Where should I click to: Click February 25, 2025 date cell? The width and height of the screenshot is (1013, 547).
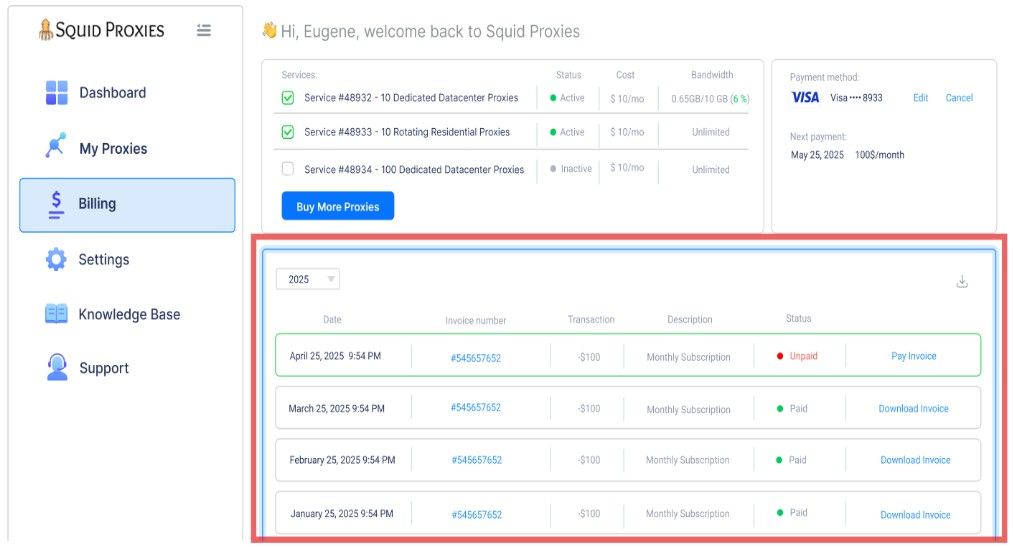pos(342,460)
